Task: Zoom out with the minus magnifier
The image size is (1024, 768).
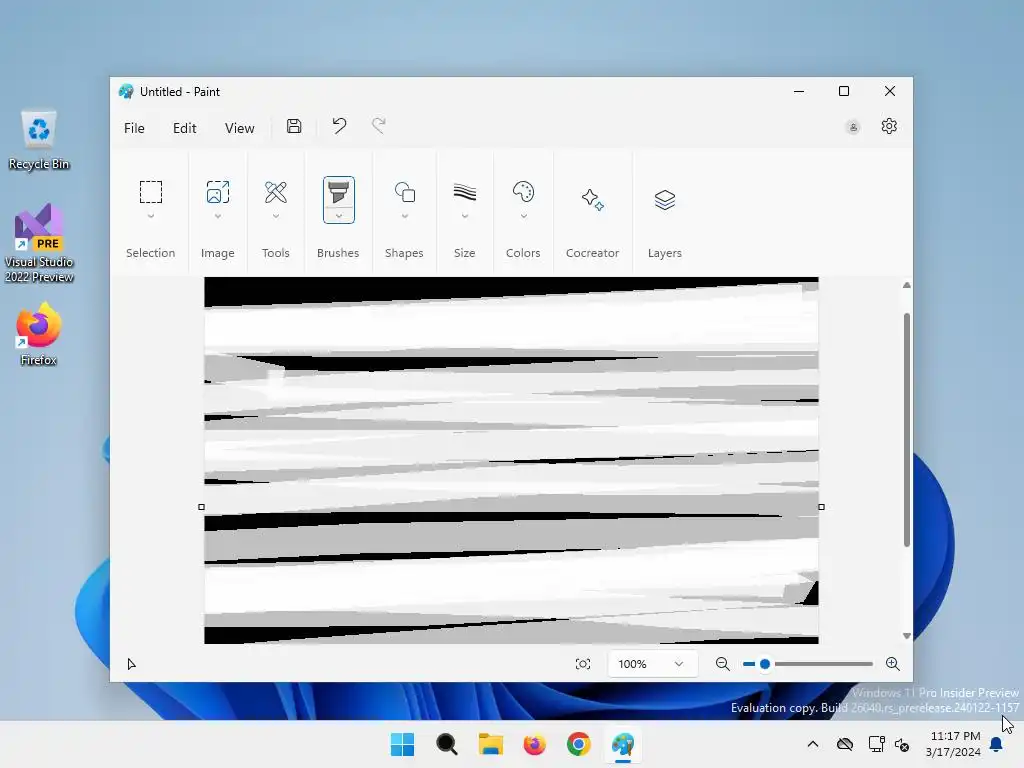Action: [722, 664]
